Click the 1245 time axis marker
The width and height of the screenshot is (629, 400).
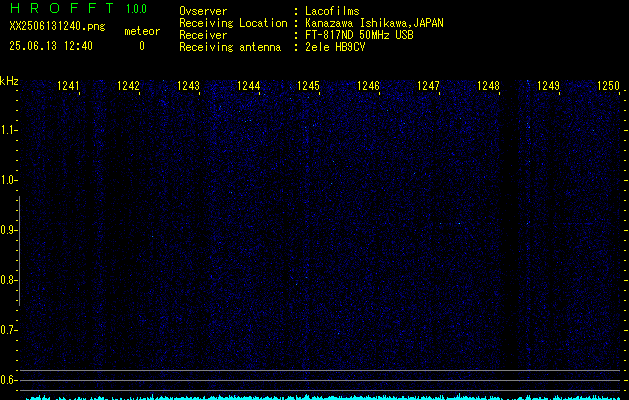pyautogui.click(x=308, y=86)
